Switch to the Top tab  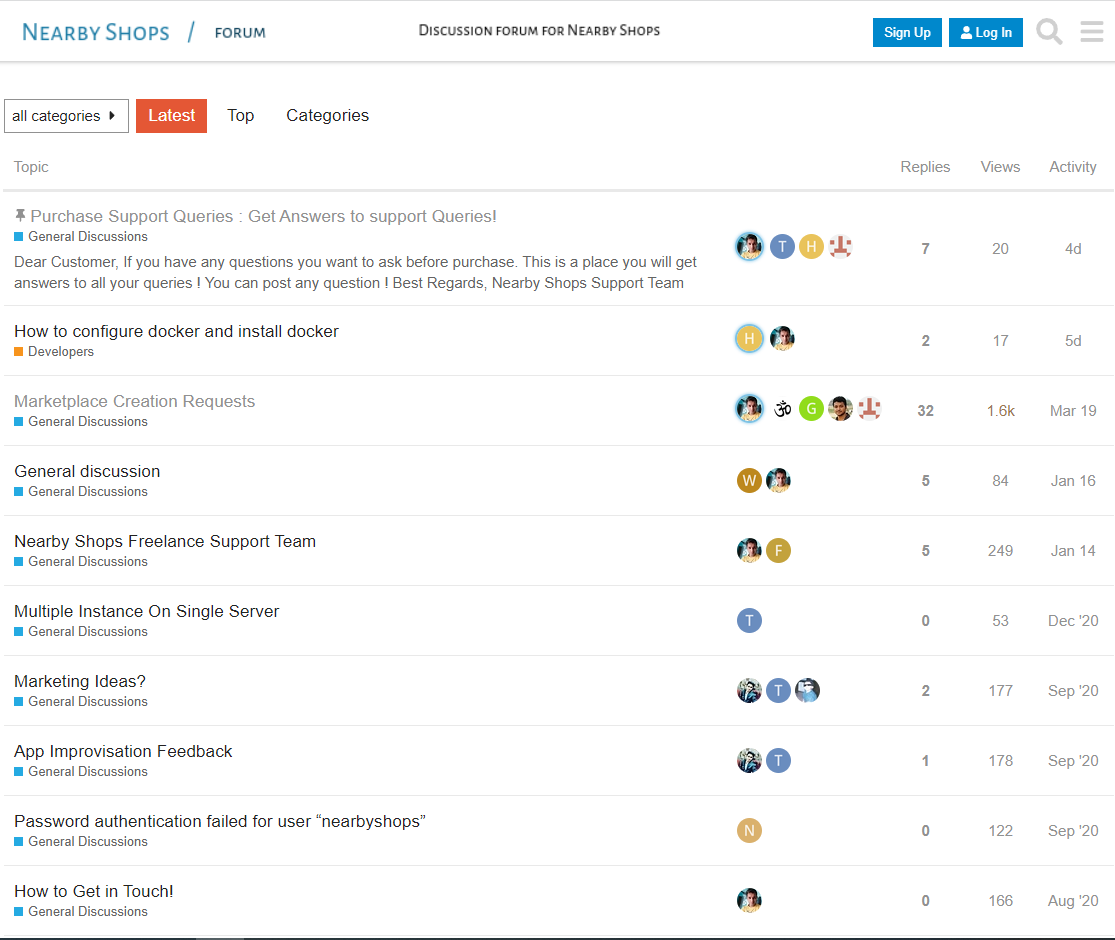tap(240, 116)
